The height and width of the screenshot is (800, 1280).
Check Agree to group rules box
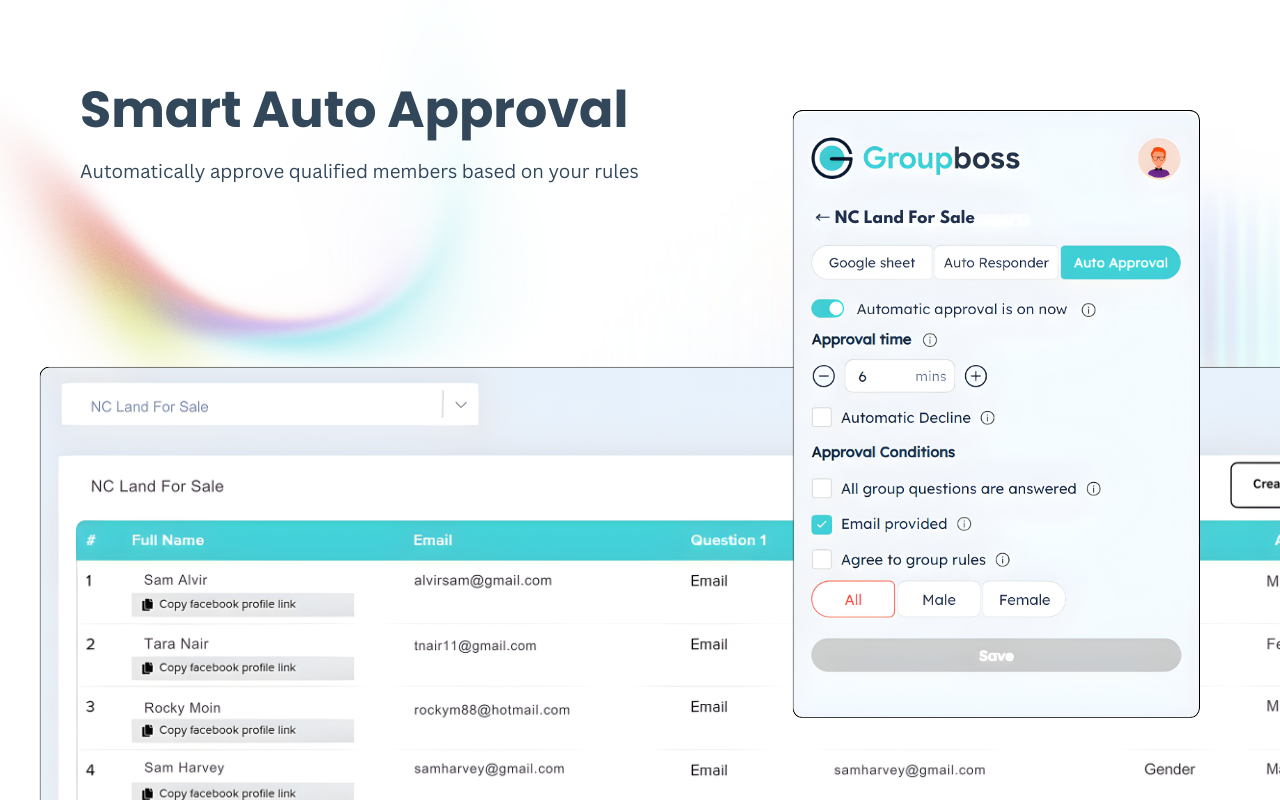[x=822, y=560]
